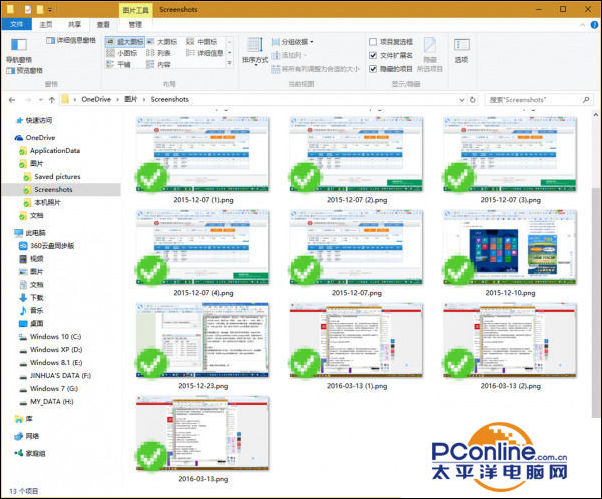This screenshot has height=499, width=602.
Task: Select 超大图标 extra large icons layout
Action: point(125,41)
